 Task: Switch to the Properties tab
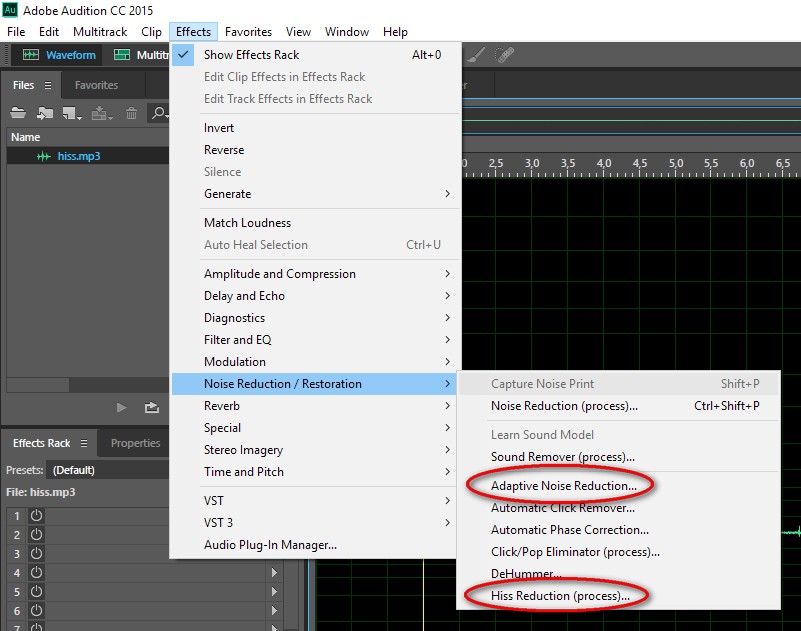pyautogui.click(x=135, y=443)
